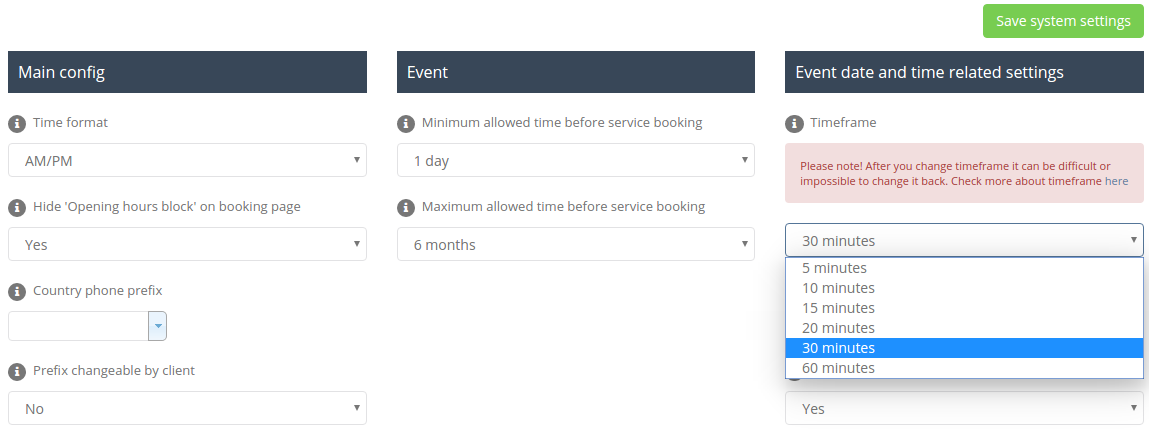Choose 5 minutes from timeframe list
1149x429 pixels.
coord(834,268)
